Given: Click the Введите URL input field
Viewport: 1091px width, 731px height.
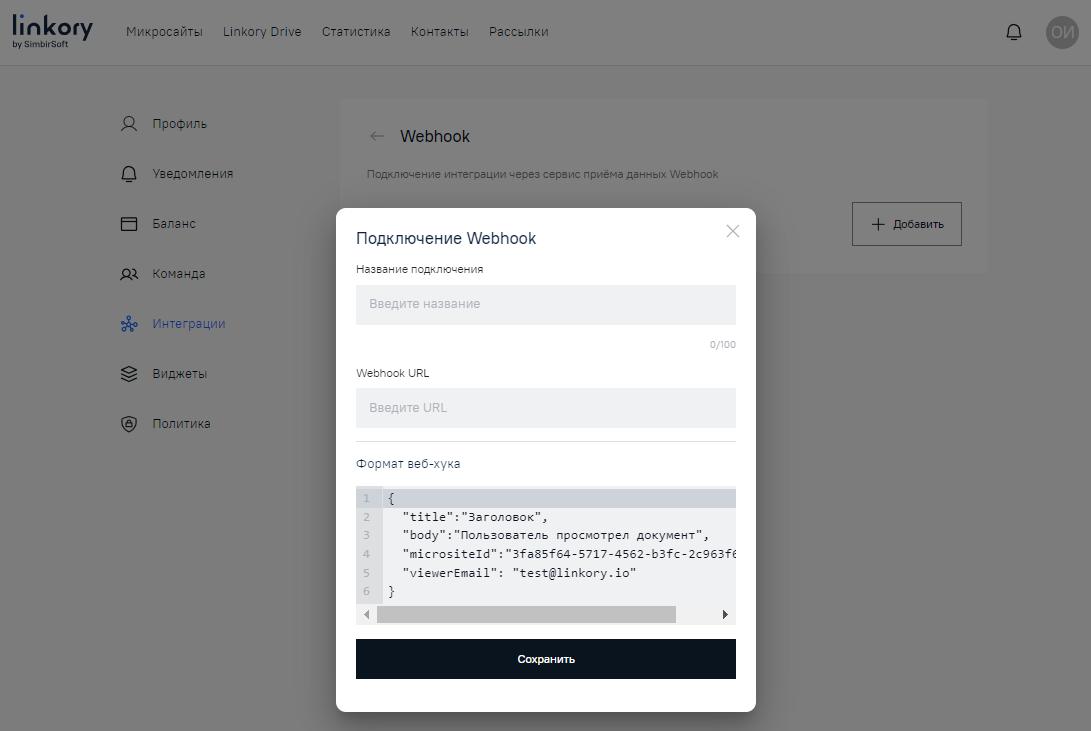Looking at the screenshot, I should [x=545, y=407].
